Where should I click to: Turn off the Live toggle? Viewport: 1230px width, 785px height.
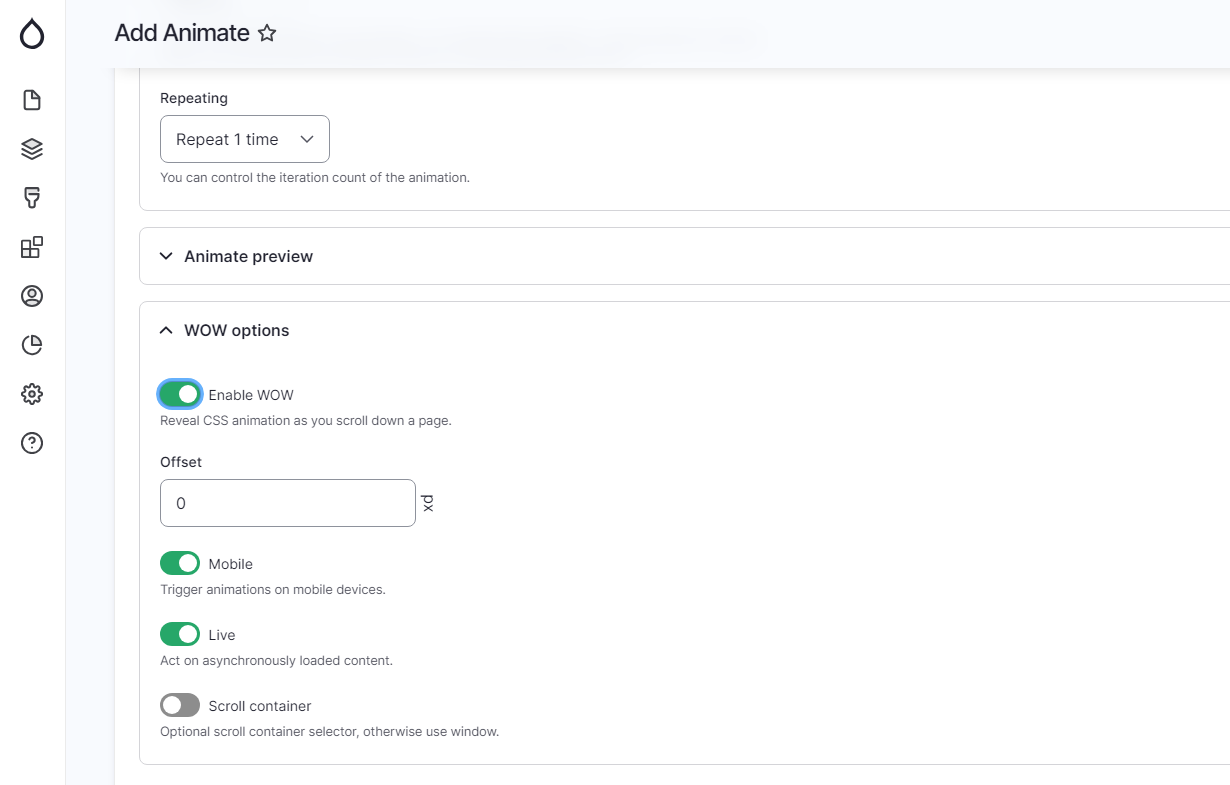tap(180, 634)
